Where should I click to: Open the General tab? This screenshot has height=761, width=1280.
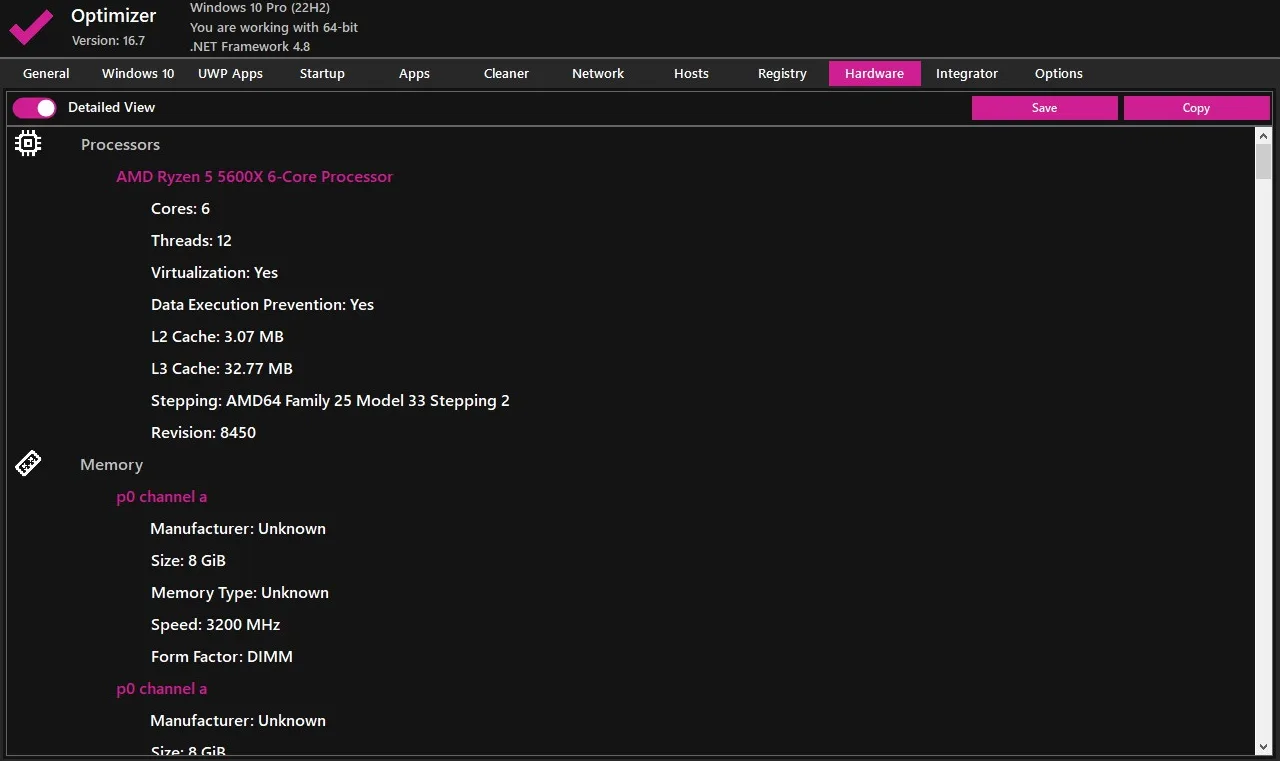coord(46,73)
